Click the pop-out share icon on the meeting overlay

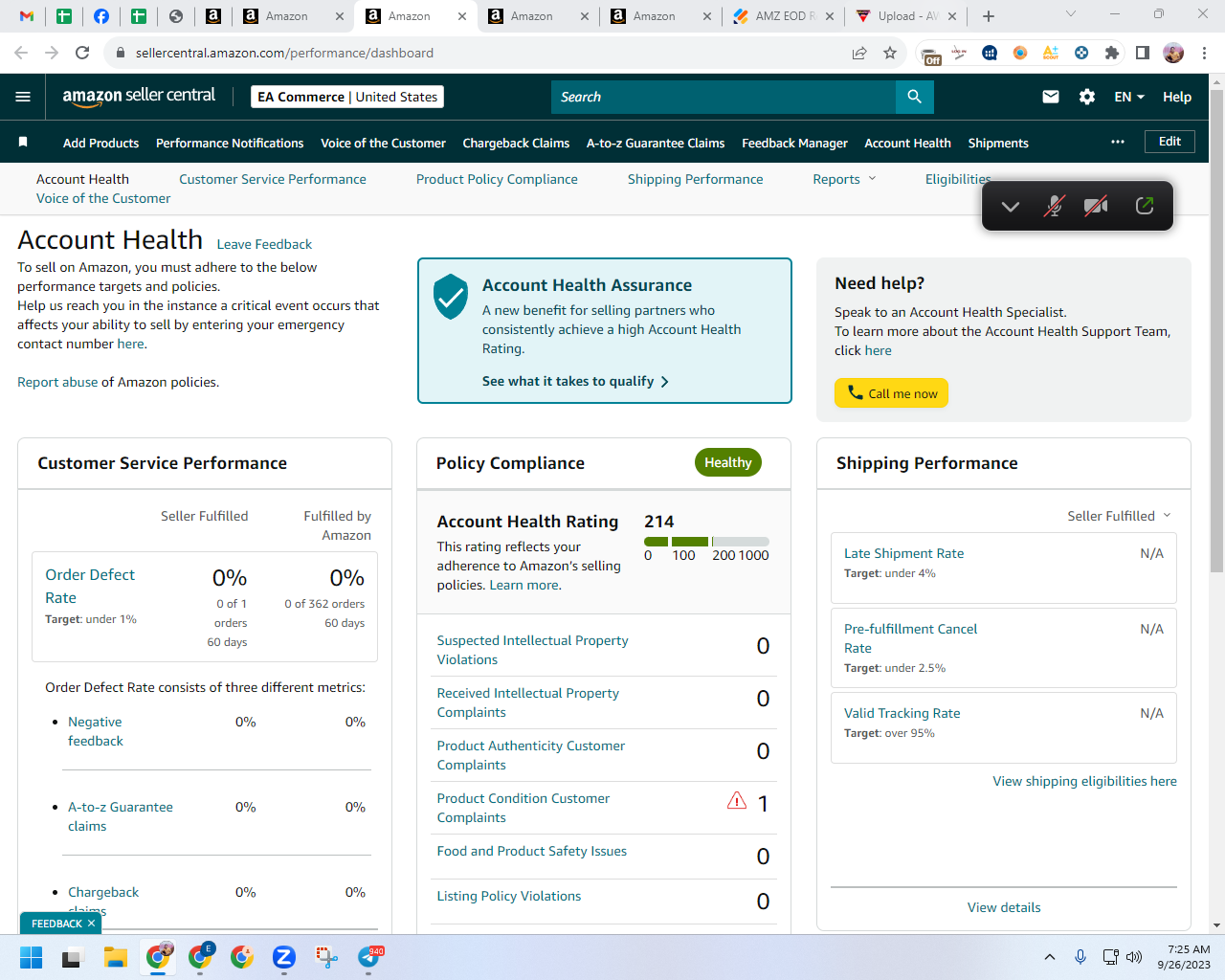[1145, 206]
